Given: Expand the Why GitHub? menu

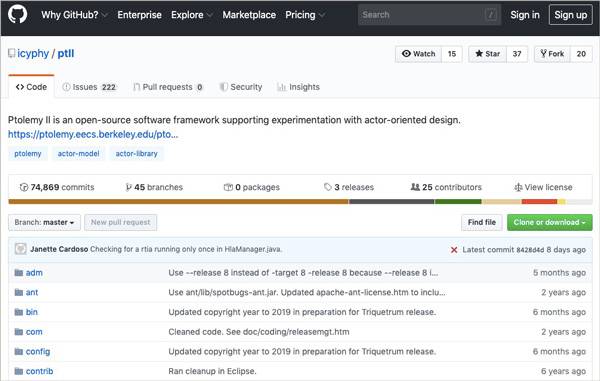Looking at the screenshot, I should (x=74, y=15).
